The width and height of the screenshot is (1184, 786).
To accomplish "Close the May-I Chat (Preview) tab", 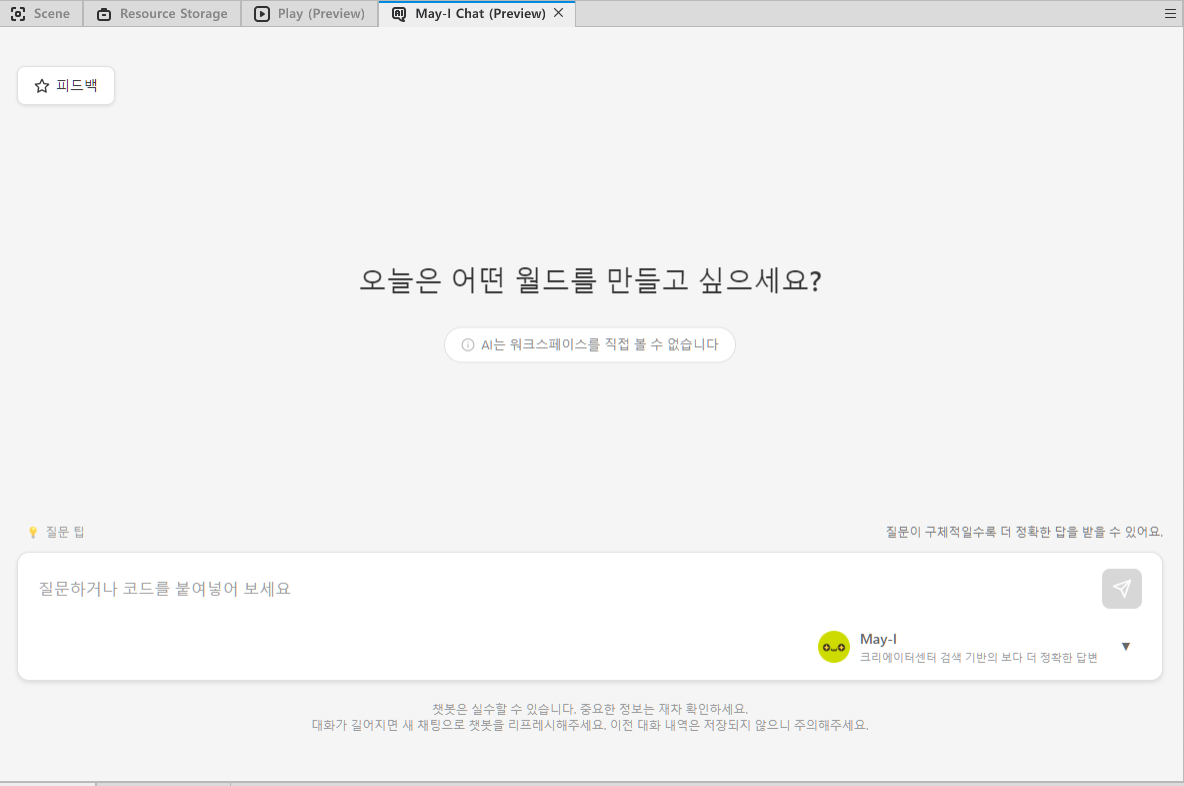I will (x=559, y=13).
